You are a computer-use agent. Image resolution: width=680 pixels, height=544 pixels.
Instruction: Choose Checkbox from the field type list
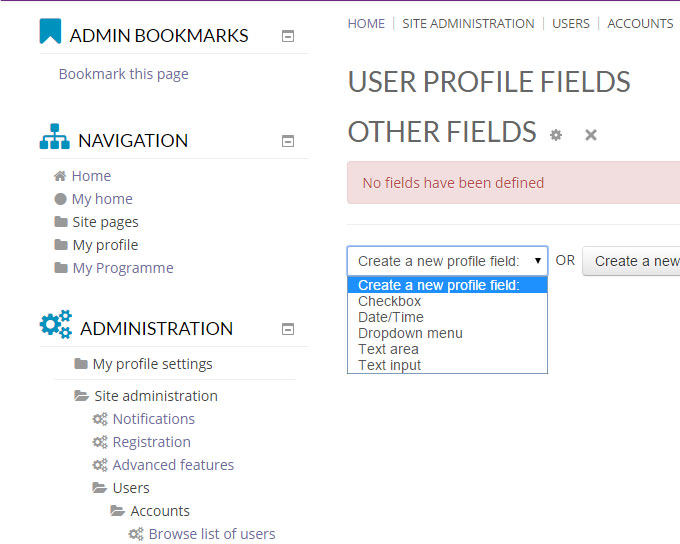click(x=448, y=301)
